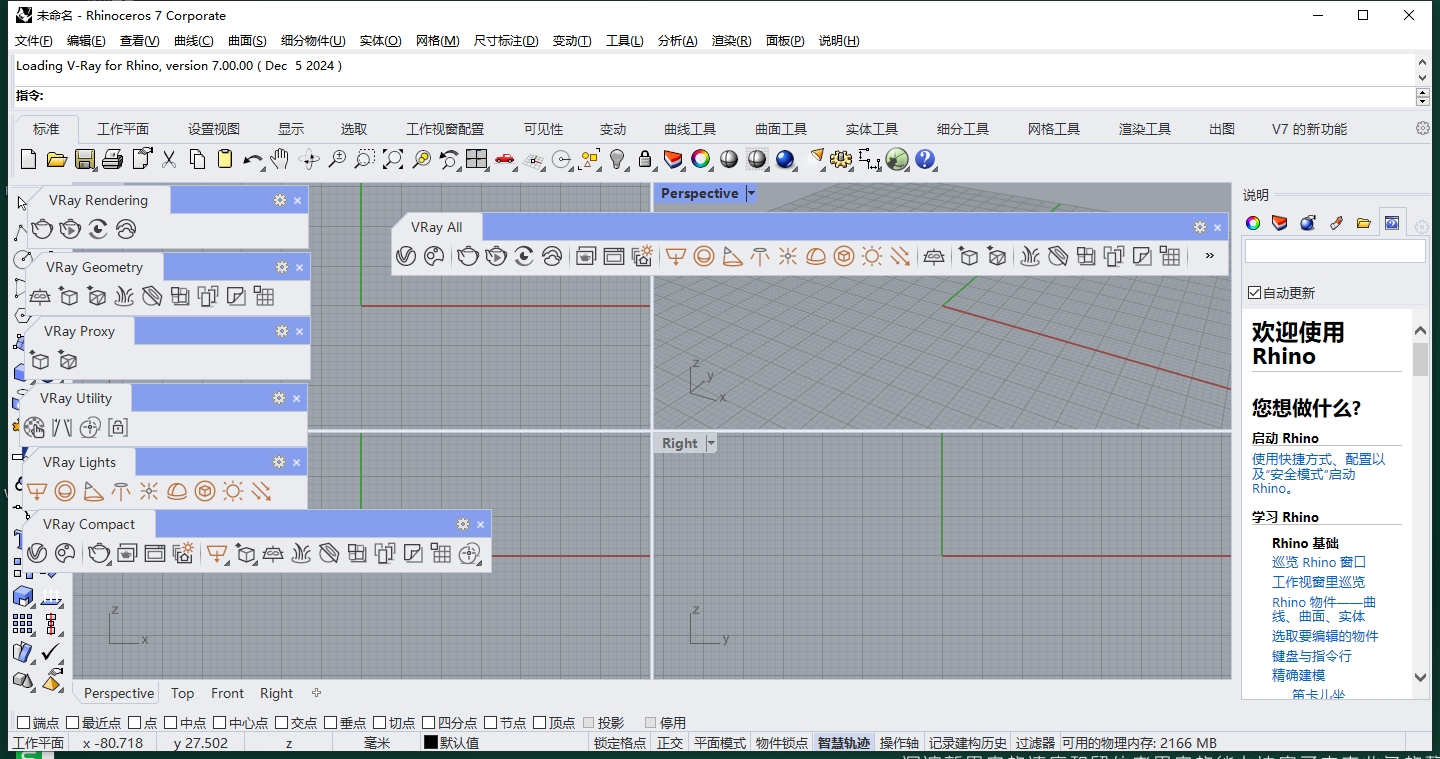This screenshot has height=759, width=1440.
Task: Click the V-Ray asset editor icon in VRay All
Action: [x=405, y=256]
